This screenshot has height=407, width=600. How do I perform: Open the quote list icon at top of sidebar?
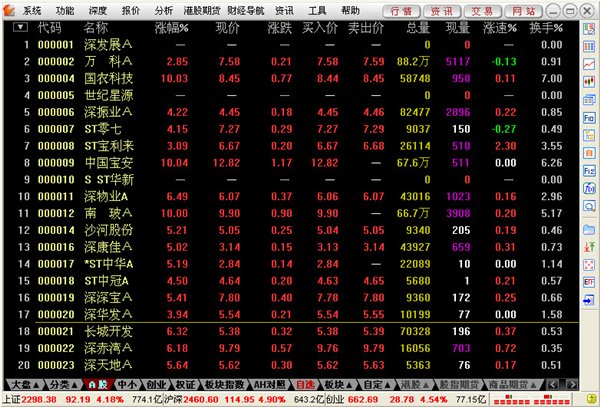pyautogui.click(x=589, y=29)
